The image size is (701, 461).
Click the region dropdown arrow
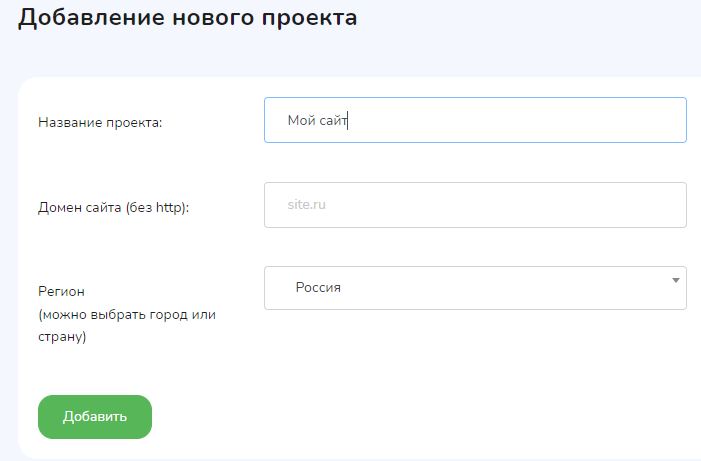[x=676, y=280]
